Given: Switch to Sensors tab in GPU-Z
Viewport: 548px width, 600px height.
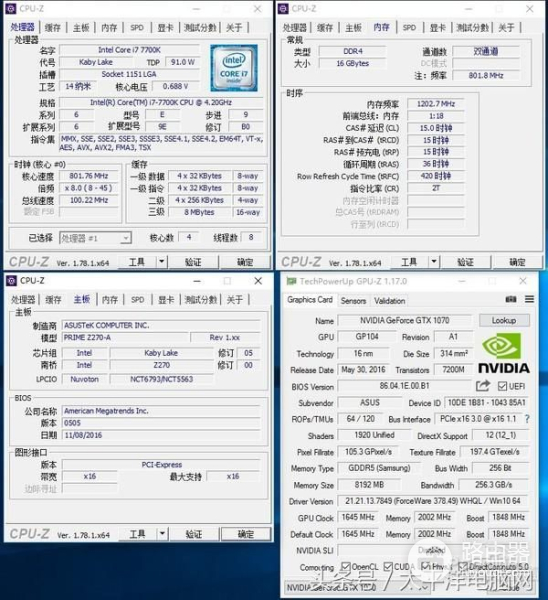Looking at the screenshot, I should coord(353,301).
